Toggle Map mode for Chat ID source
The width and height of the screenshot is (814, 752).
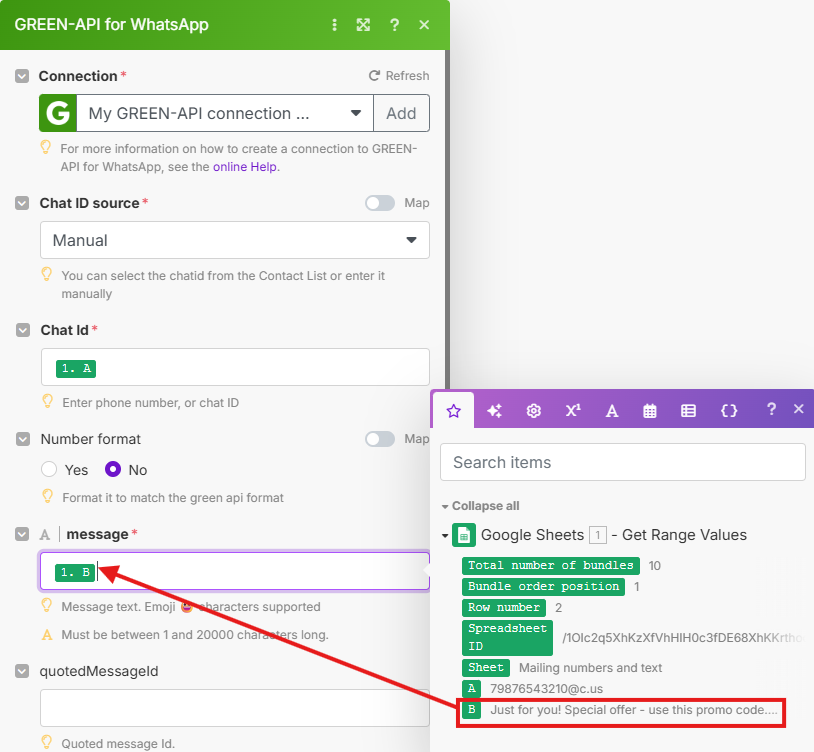tap(380, 203)
